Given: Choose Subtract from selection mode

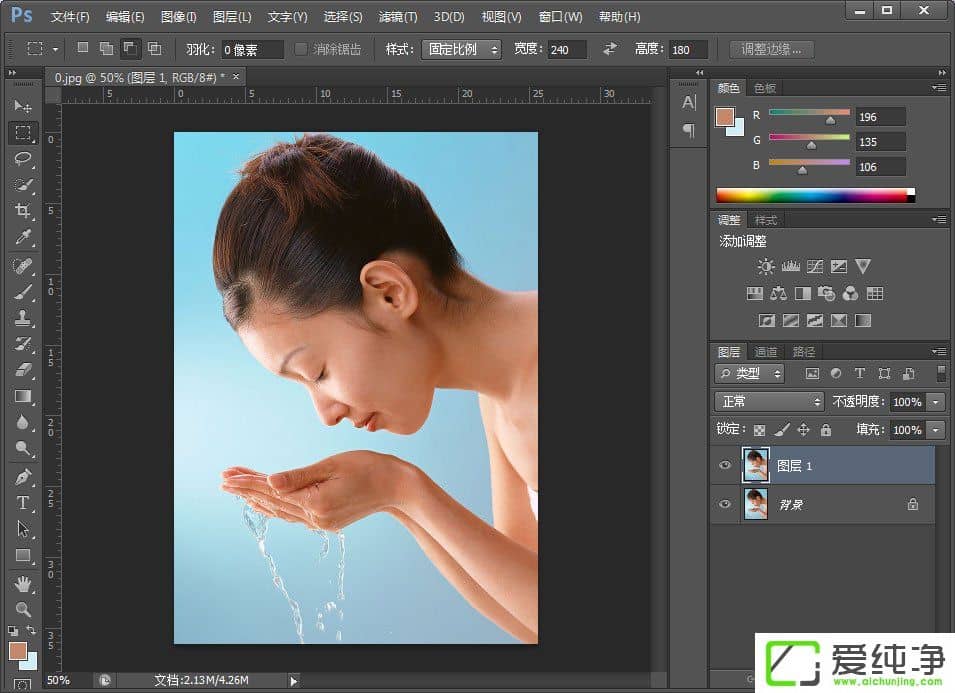Looking at the screenshot, I should [130, 48].
